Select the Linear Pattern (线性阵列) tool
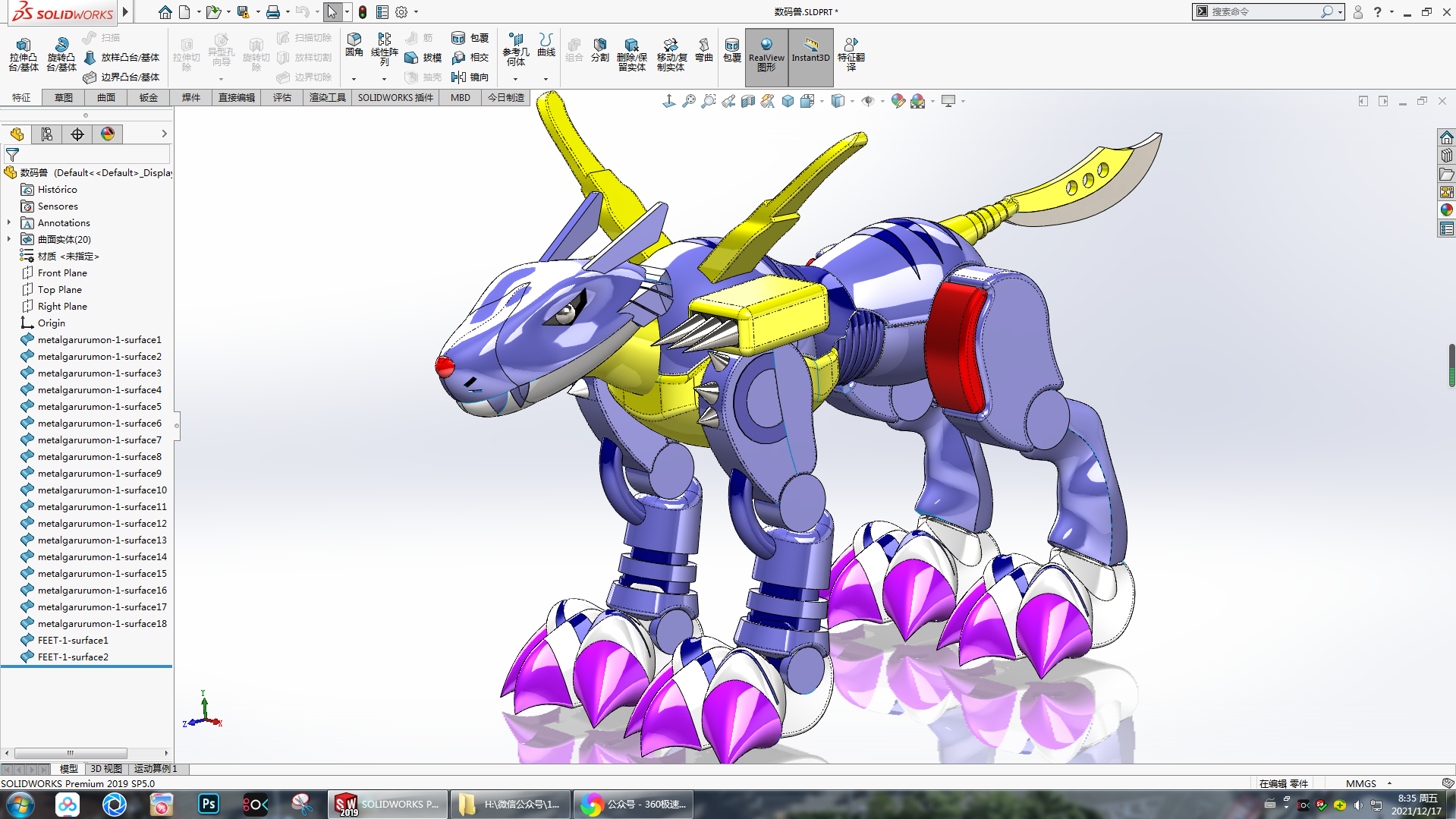Viewport: 1456px width, 819px height. click(x=384, y=49)
